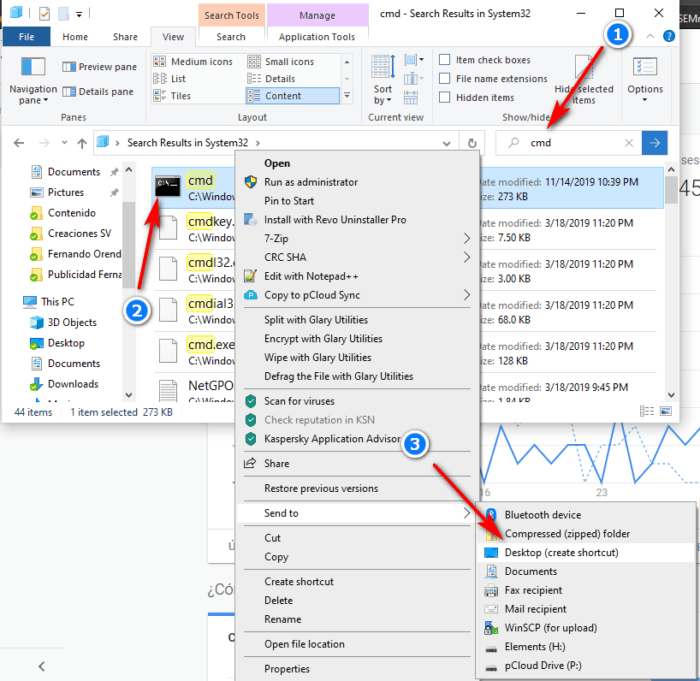This screenshot has height=681, width=700.
Task: Send to Bluetooth device
Action: [x=585, y=515]
